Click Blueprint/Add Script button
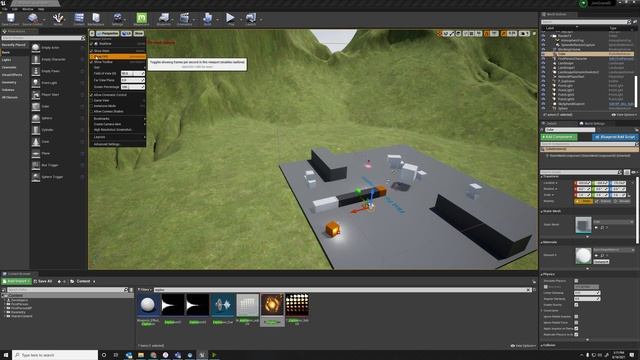 point(615,137)
